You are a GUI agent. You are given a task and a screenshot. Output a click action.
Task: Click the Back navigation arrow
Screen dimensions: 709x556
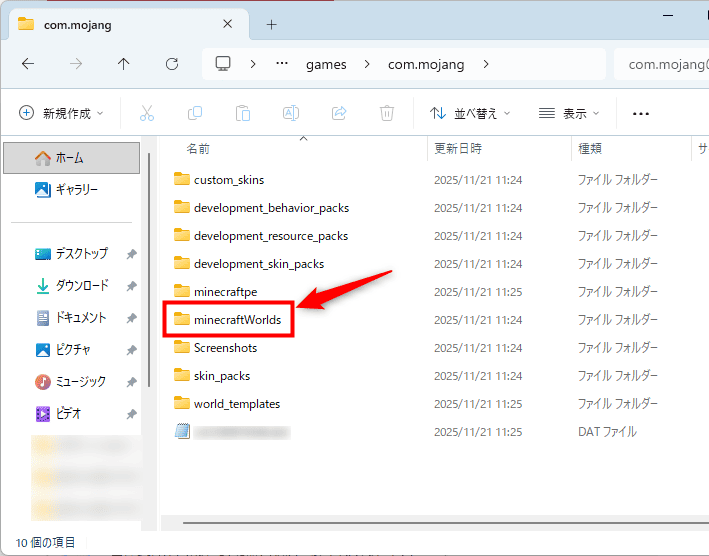click(x=28, y=64)
